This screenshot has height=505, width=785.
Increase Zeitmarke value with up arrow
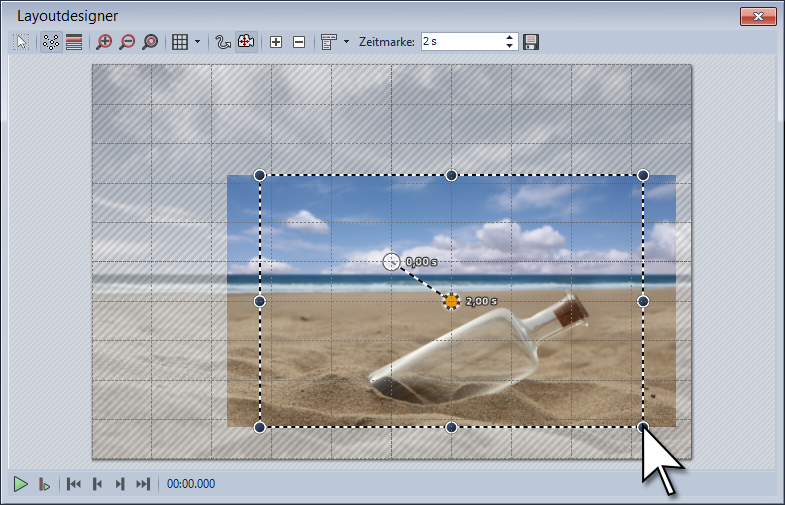[x=510, y=37]
